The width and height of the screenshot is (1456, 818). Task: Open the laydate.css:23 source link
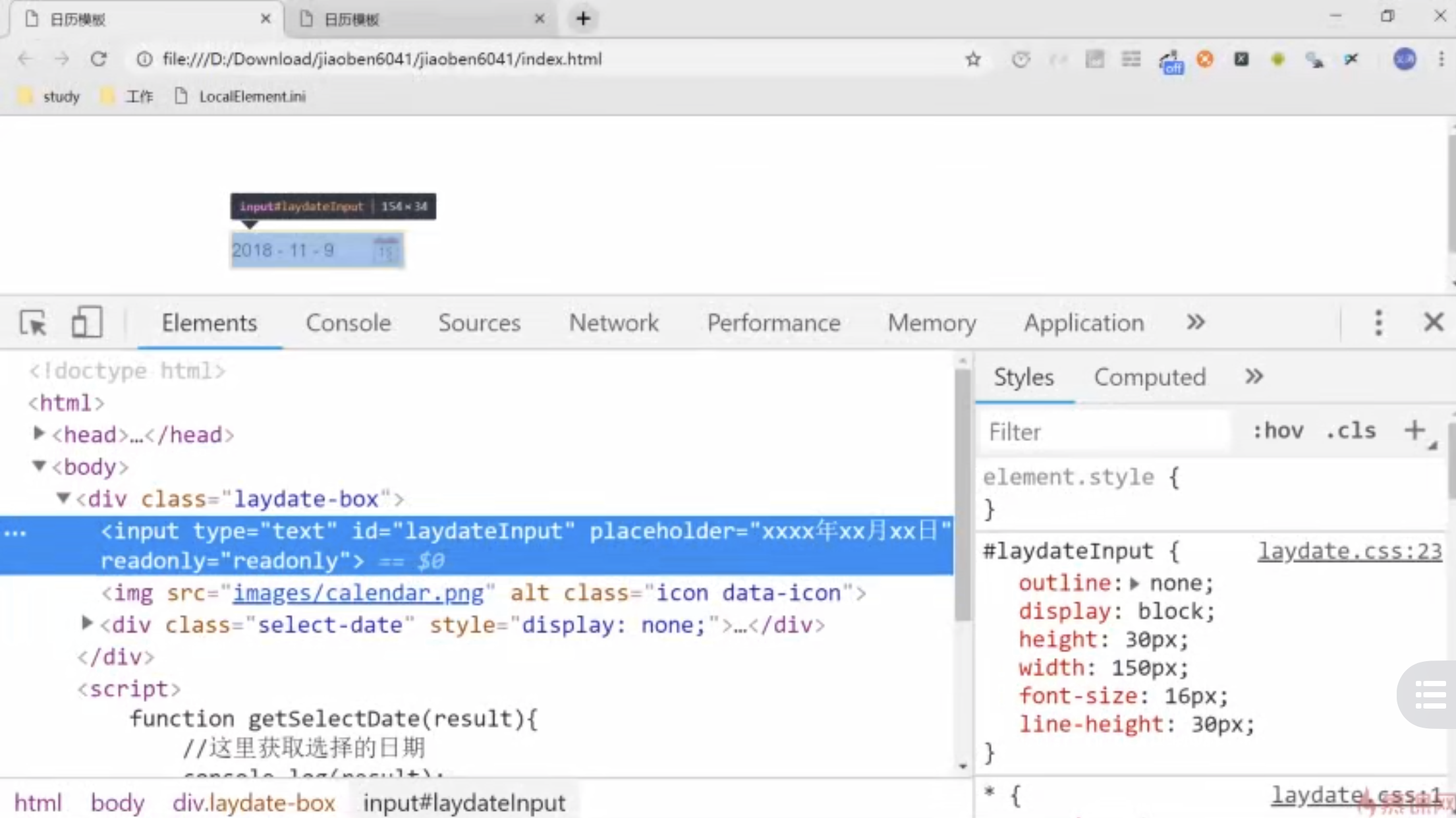pyautogui.click(x=1349, y=551)
